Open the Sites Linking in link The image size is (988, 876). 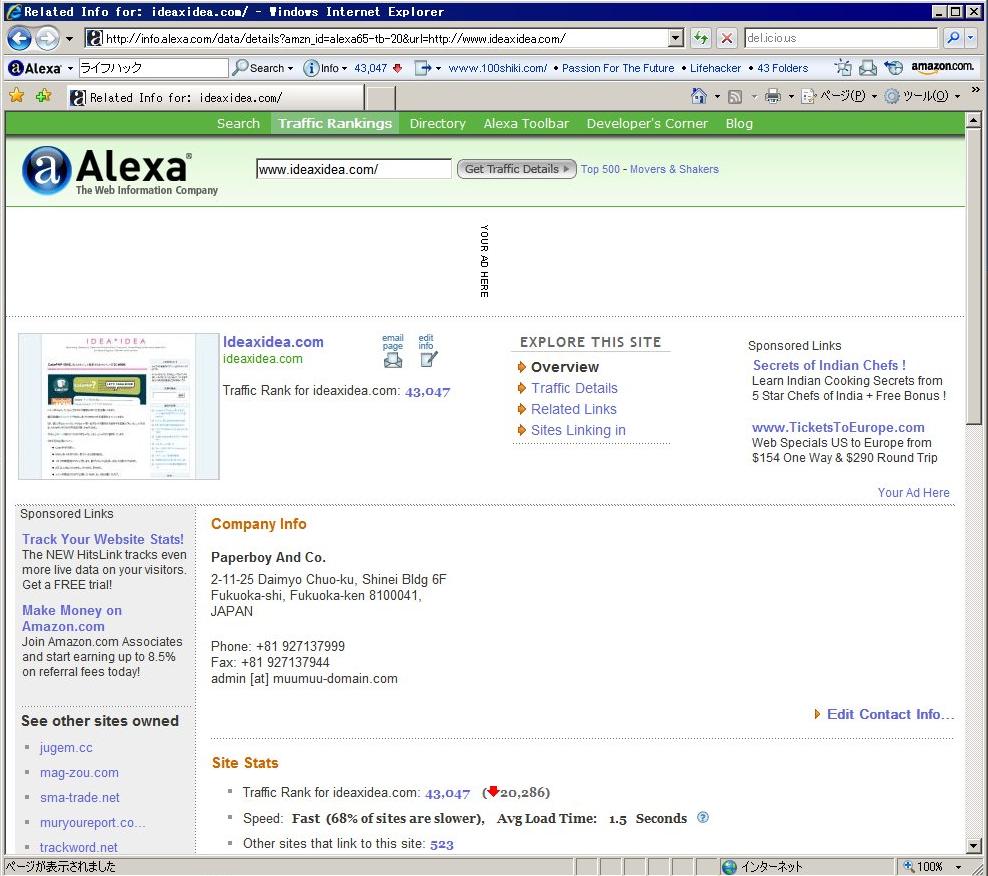click(578, 430)
